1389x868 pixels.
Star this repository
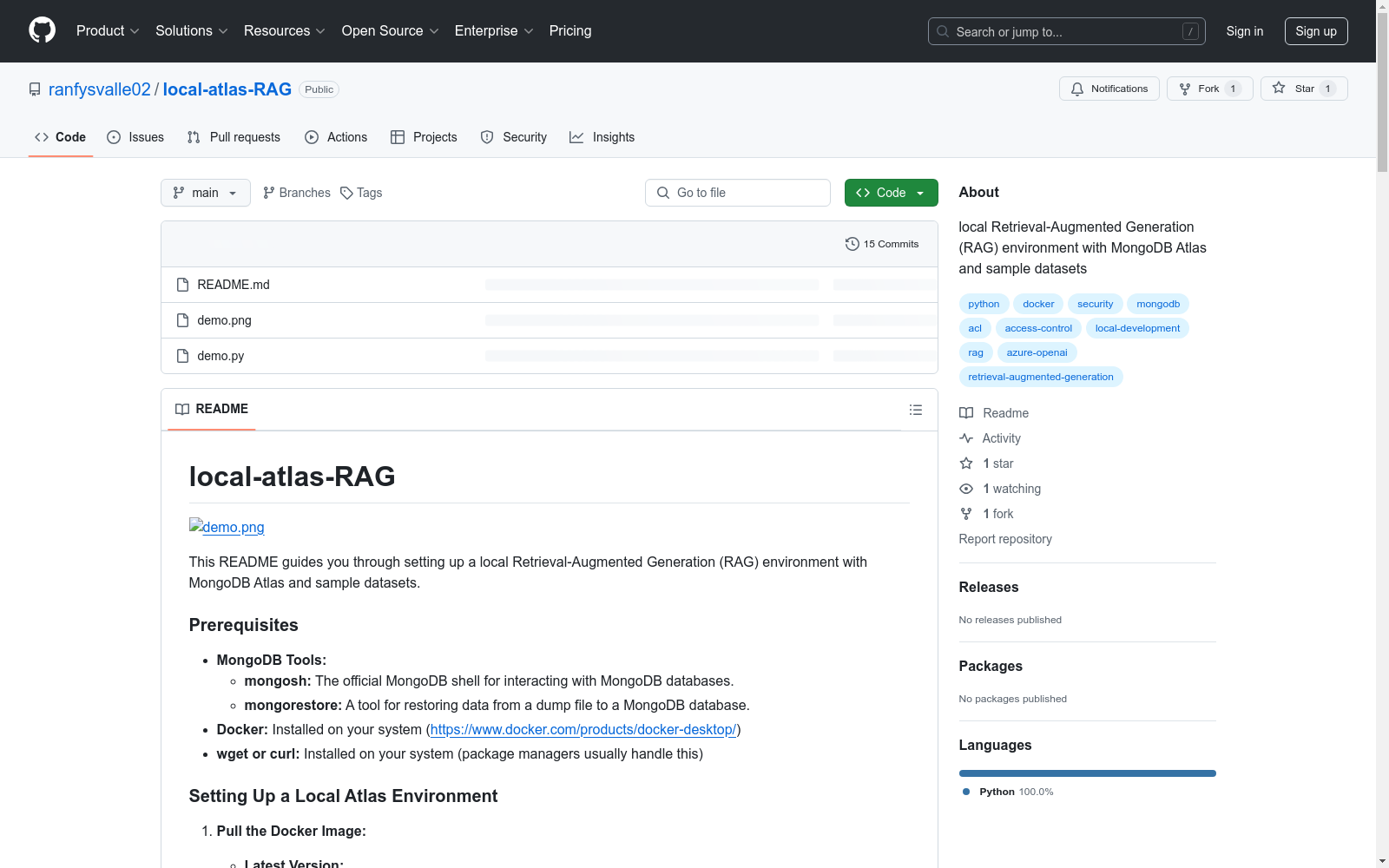(x=1304, y=89)
